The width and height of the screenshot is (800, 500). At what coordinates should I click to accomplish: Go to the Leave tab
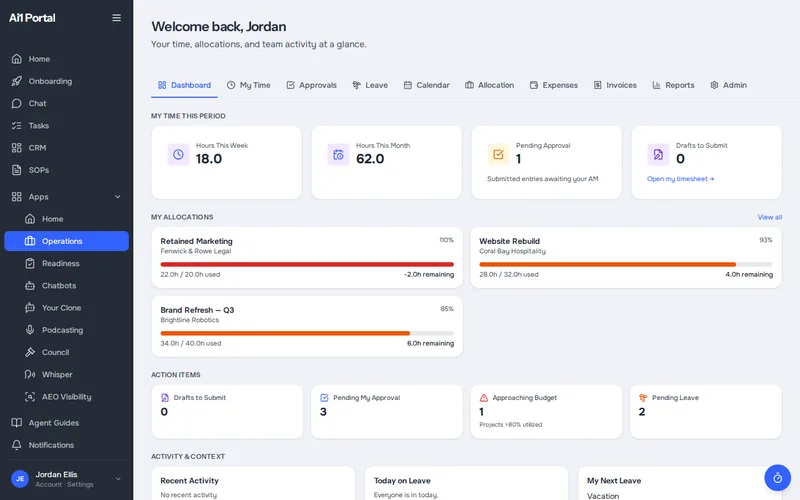click(x=370, y=85)
